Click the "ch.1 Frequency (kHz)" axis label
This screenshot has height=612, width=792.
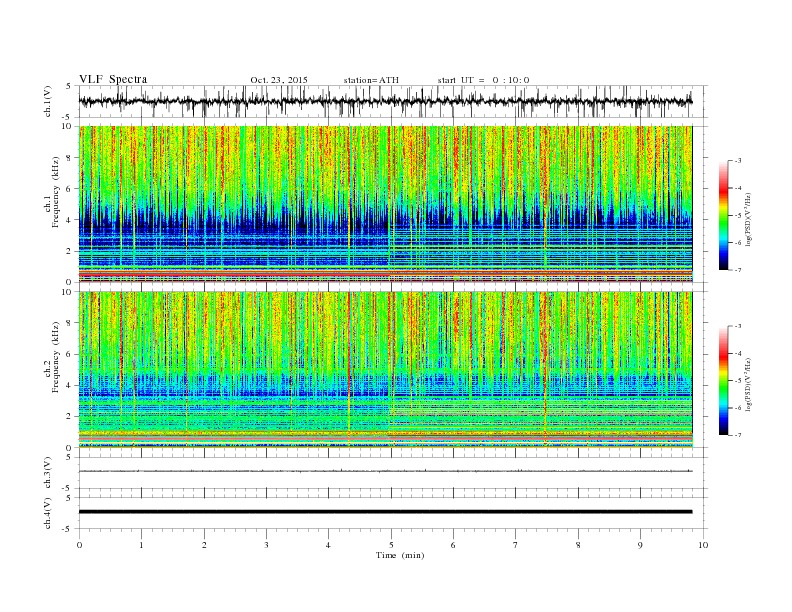pyautogui.click(x=52, y=192)
